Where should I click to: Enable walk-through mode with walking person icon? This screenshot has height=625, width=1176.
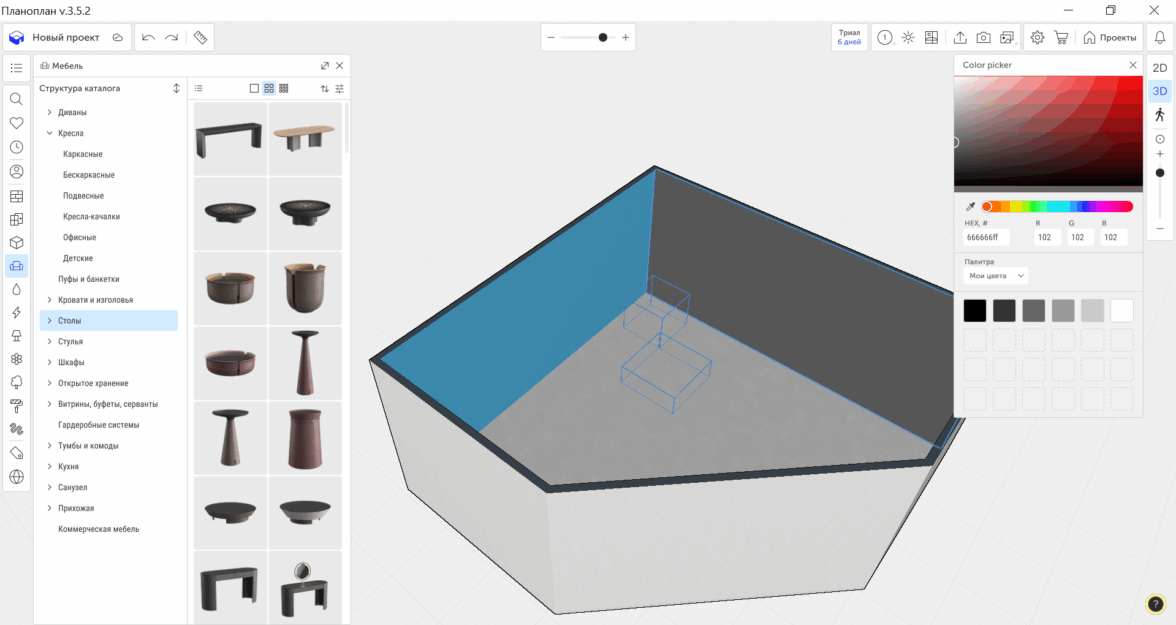pyautogui.click(x=1160, y=115)
